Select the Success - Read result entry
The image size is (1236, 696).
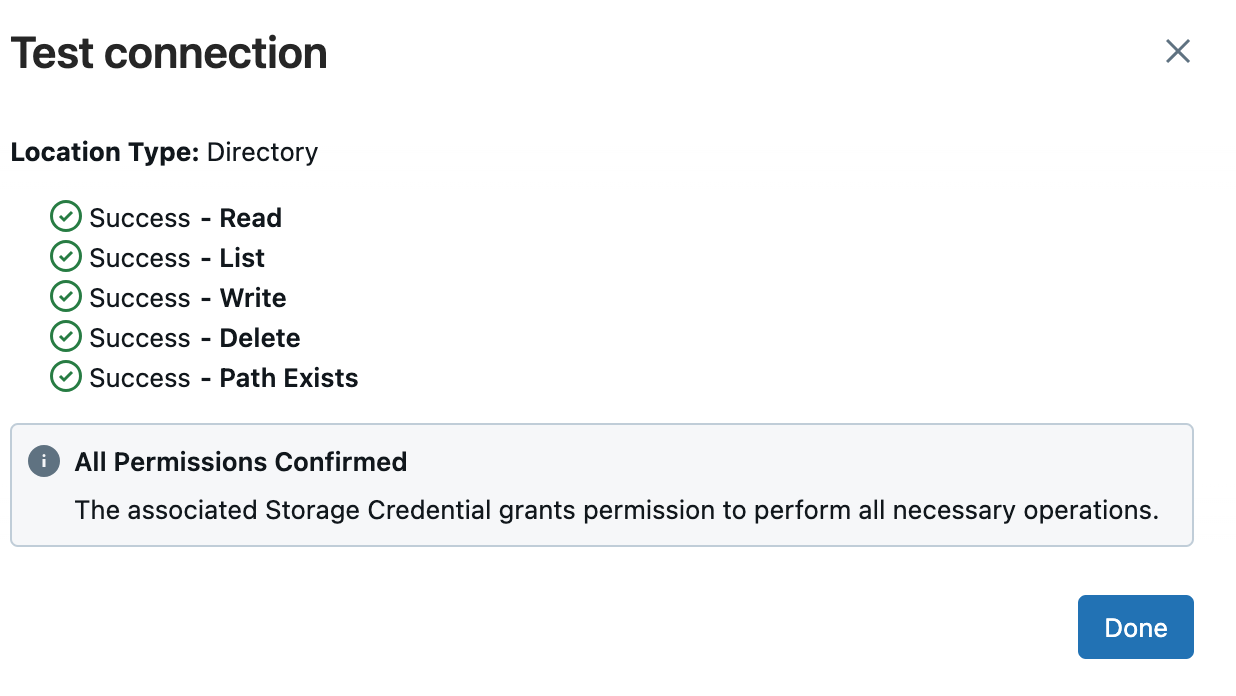[185, 217]
